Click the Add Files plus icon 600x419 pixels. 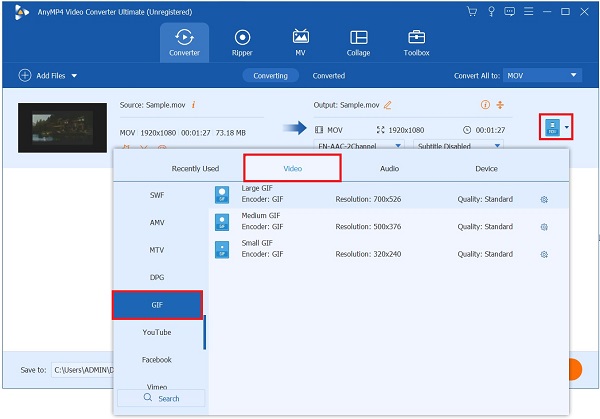point(25,75)
